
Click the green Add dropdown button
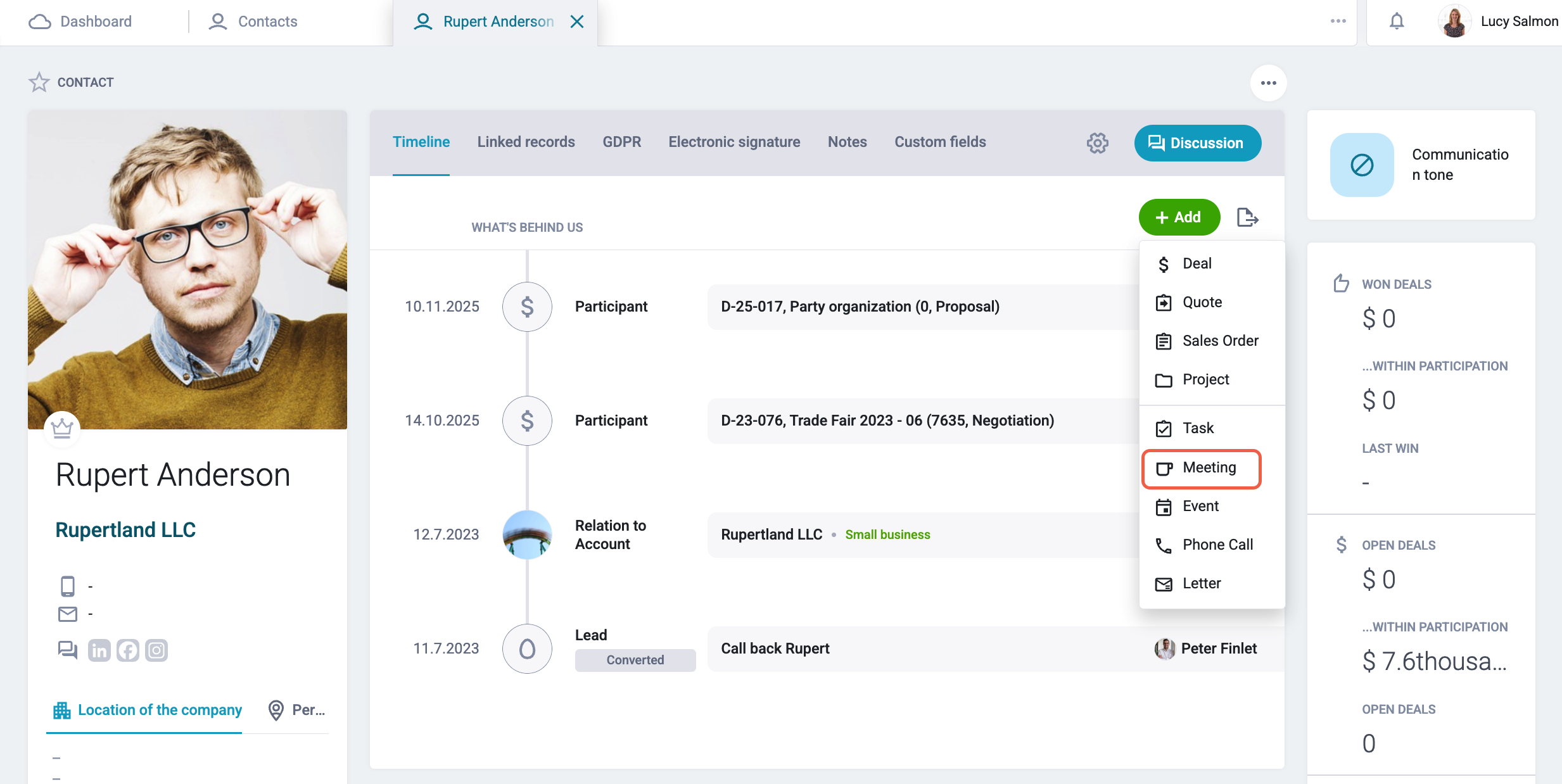click(1179, 217)
